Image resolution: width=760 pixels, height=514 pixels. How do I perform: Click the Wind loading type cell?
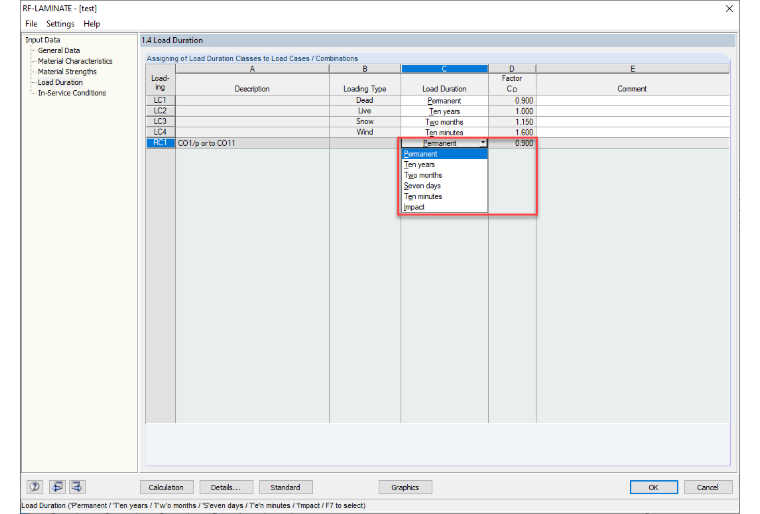point(365,132)
